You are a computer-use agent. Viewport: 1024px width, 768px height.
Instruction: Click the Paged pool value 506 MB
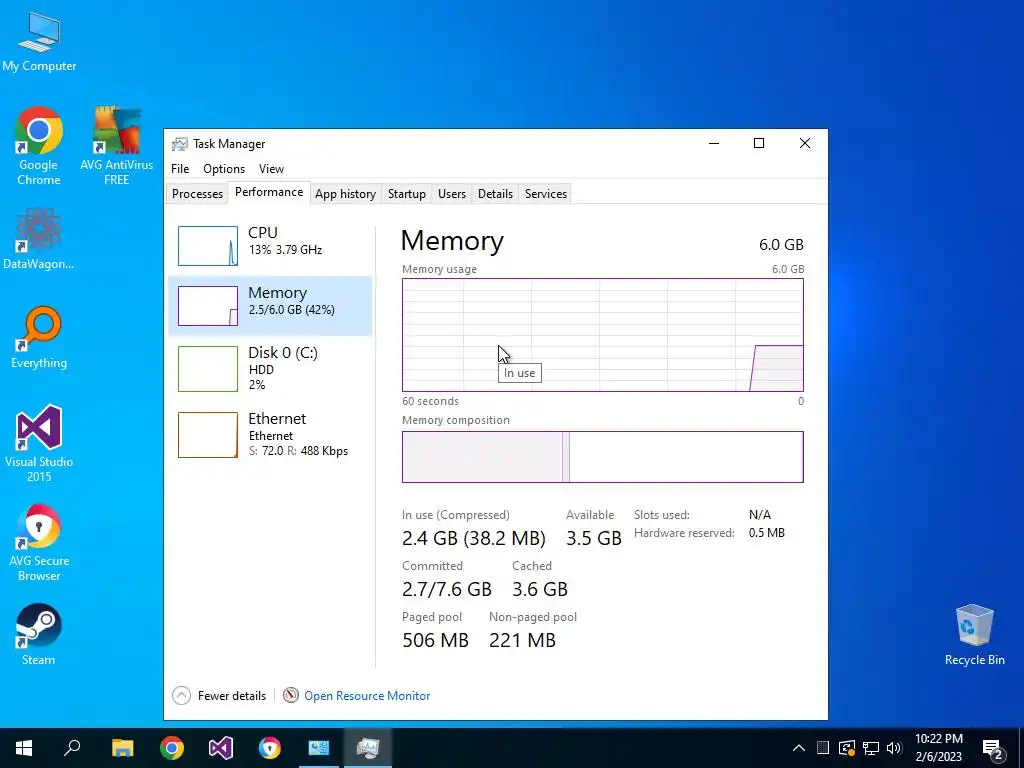[436, 640]
